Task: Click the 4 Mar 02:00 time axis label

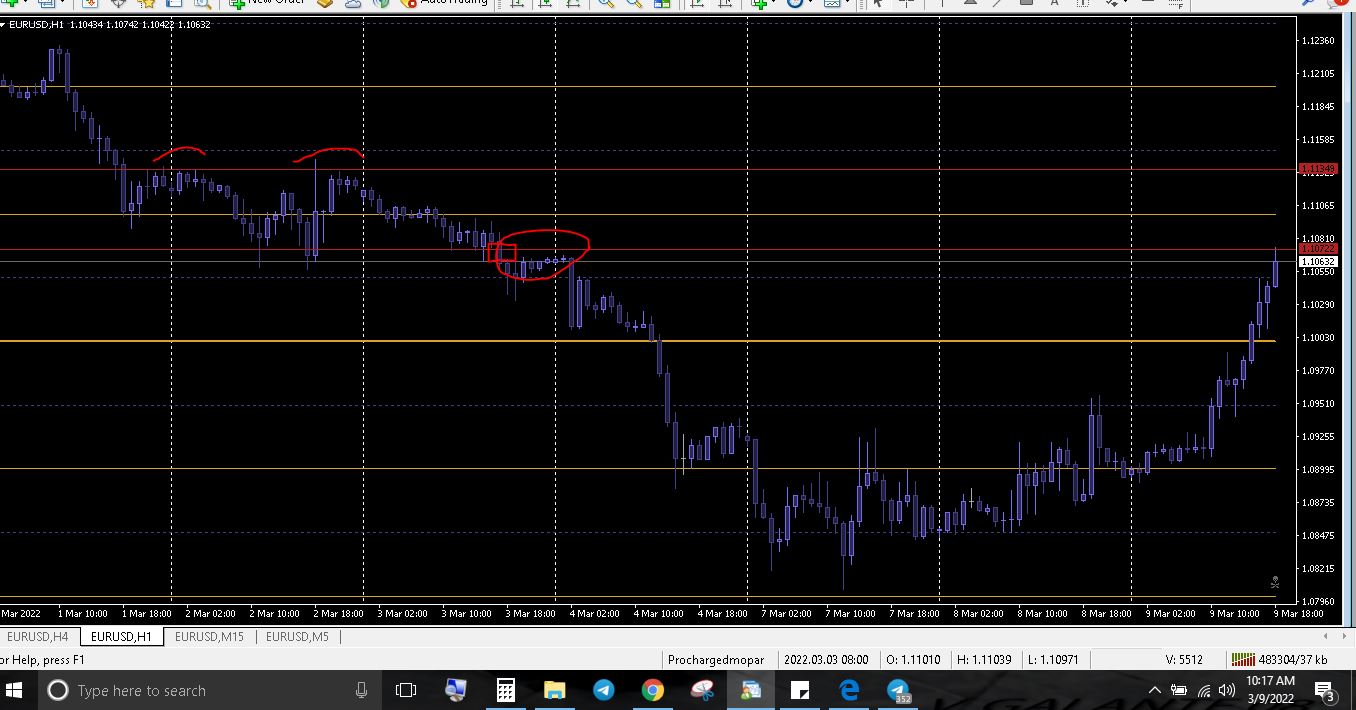Action: [x=594, y=613]
